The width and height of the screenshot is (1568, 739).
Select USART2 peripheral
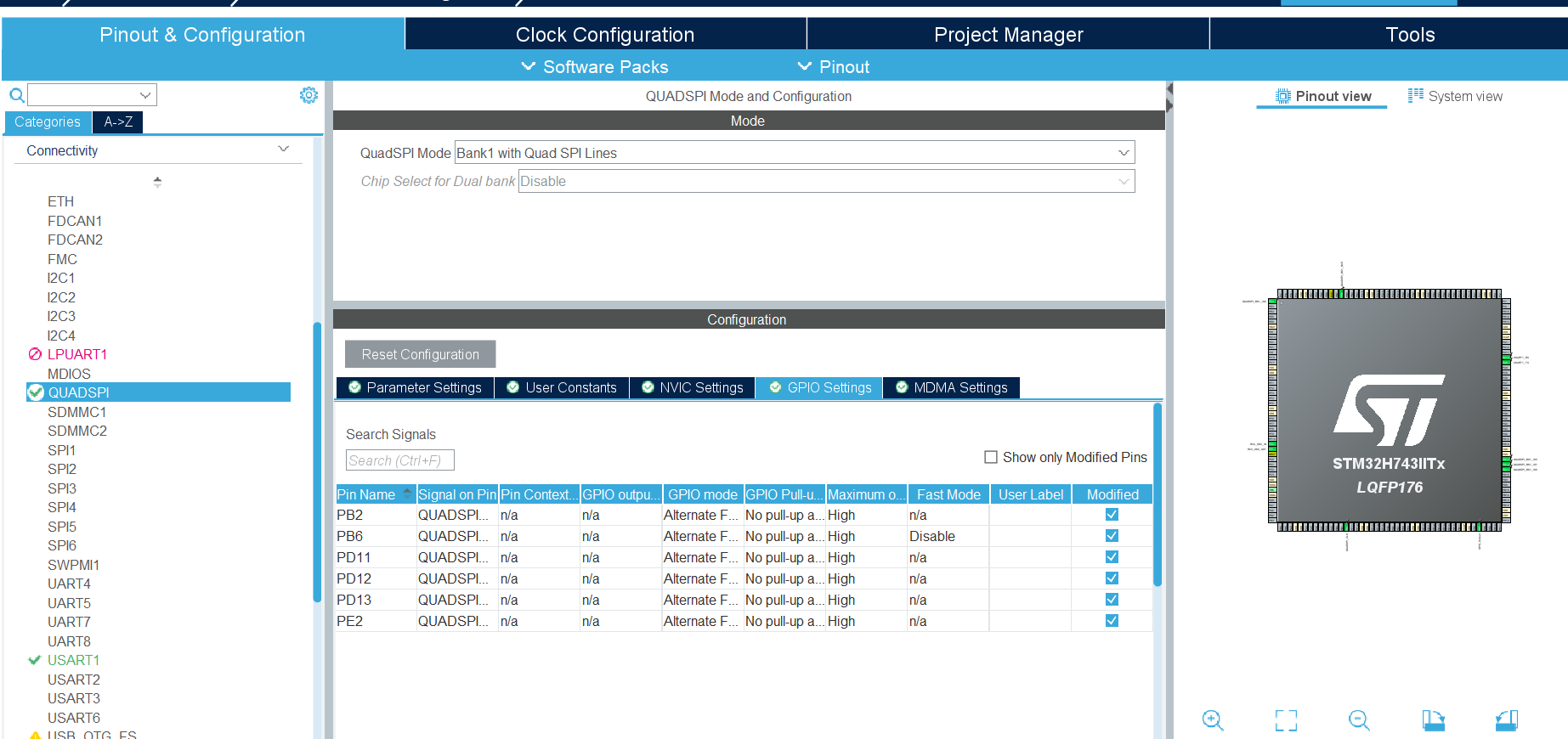tap(74, 680)
